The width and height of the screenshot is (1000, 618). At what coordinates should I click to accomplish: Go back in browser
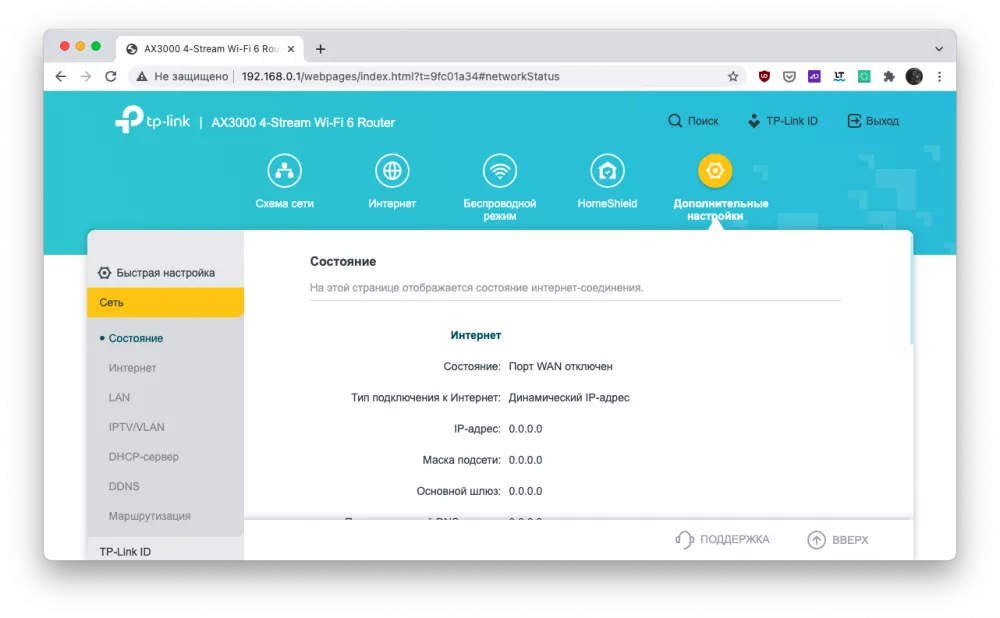(x=61, y=77)
